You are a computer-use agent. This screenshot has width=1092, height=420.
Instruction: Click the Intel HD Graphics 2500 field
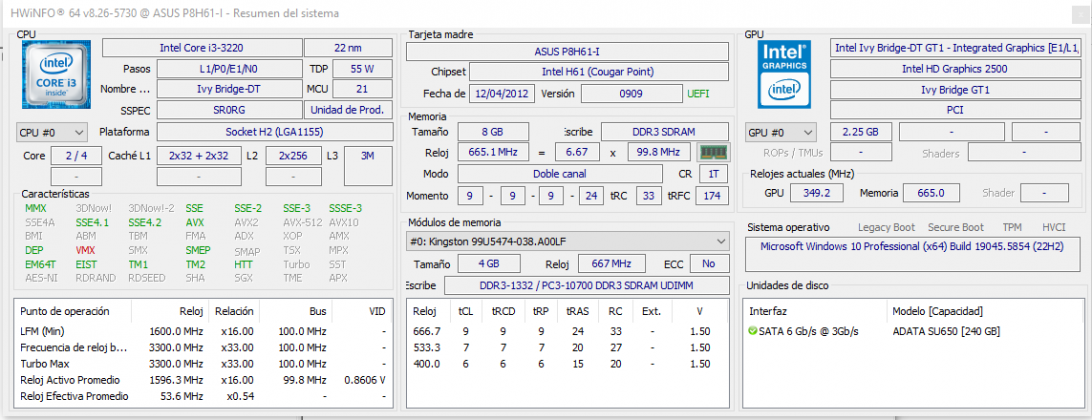click(954, 68)
